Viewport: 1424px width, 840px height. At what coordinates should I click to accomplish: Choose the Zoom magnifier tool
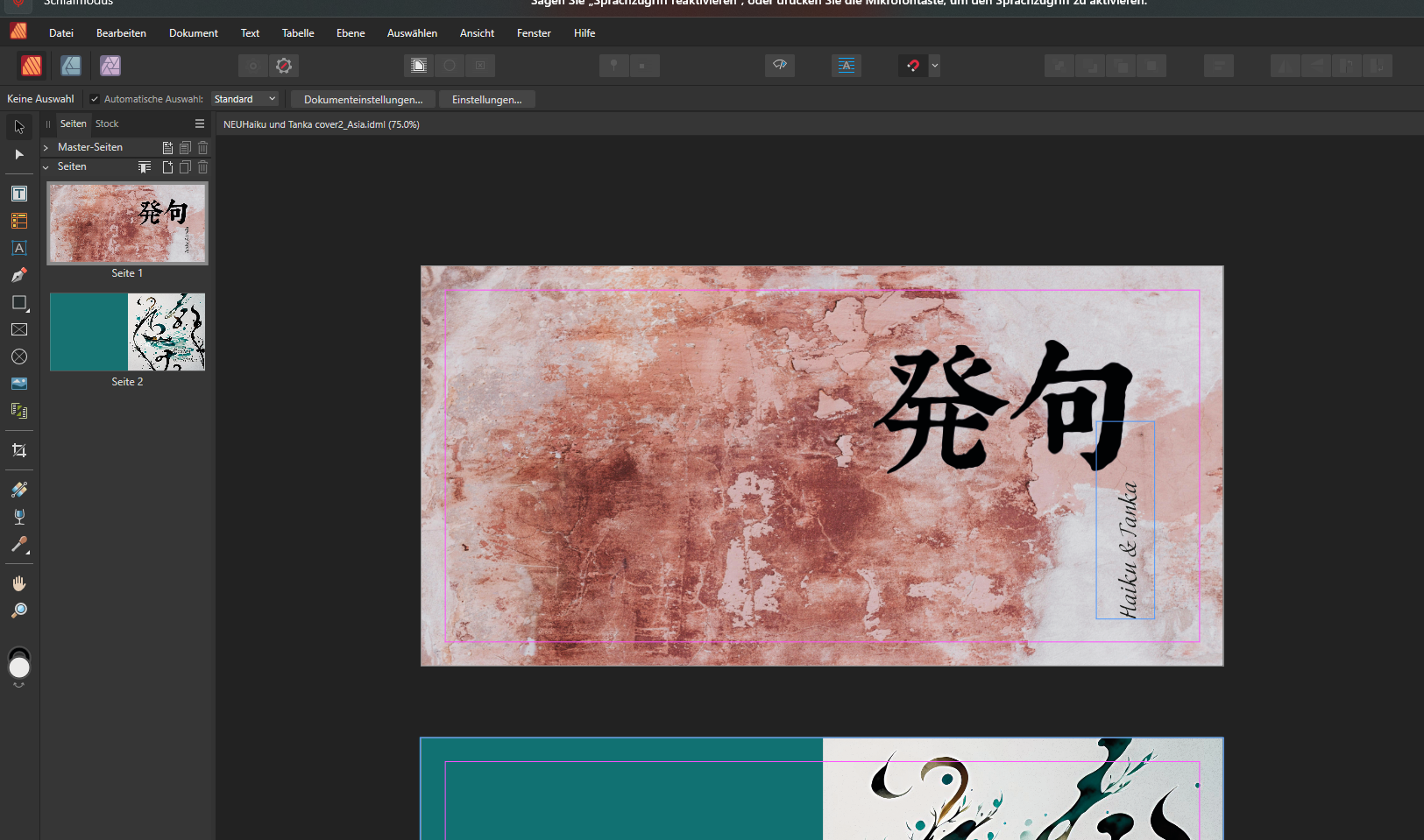pos(19,611)
